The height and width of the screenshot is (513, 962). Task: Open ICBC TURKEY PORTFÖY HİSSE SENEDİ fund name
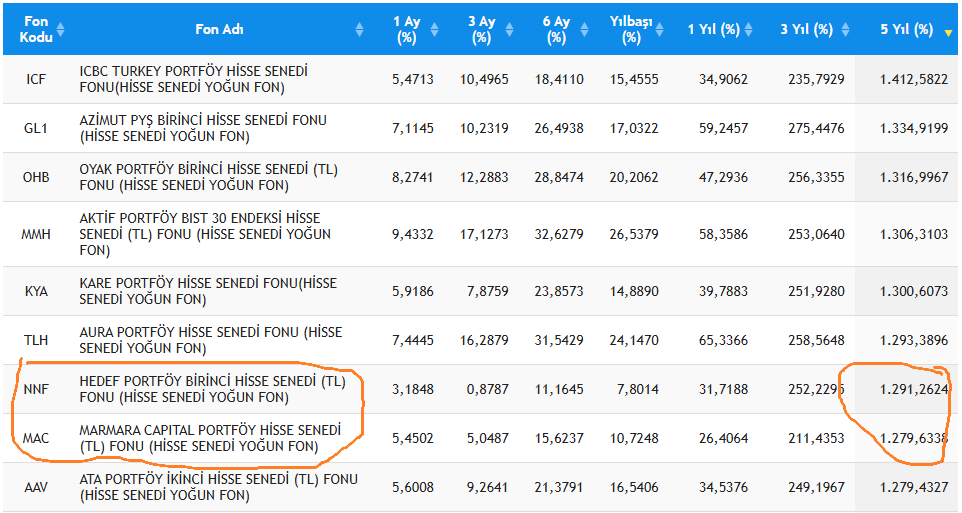pyautogui.click(x=193, y=79)
